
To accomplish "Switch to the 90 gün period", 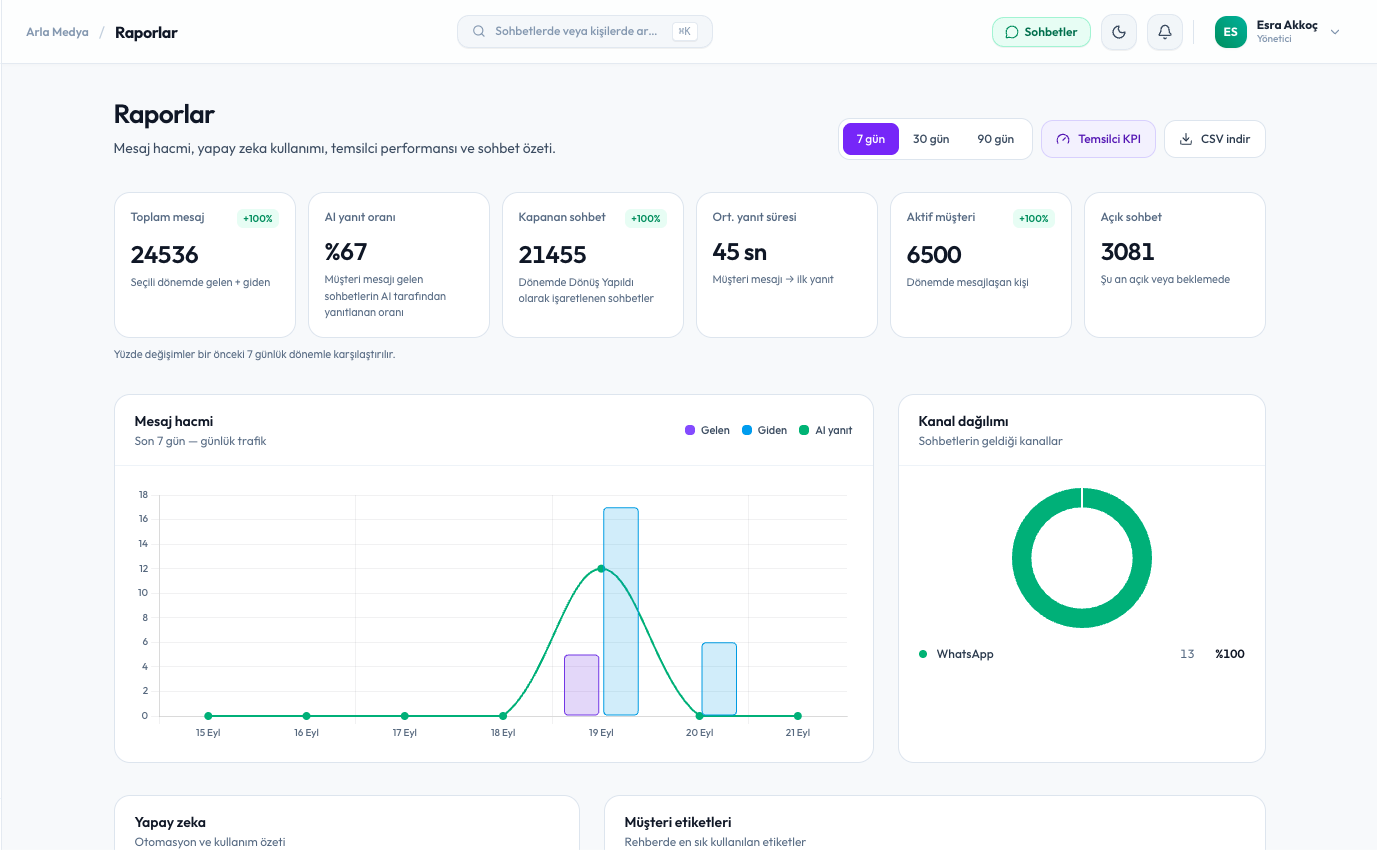I will [x=996, y=139].
